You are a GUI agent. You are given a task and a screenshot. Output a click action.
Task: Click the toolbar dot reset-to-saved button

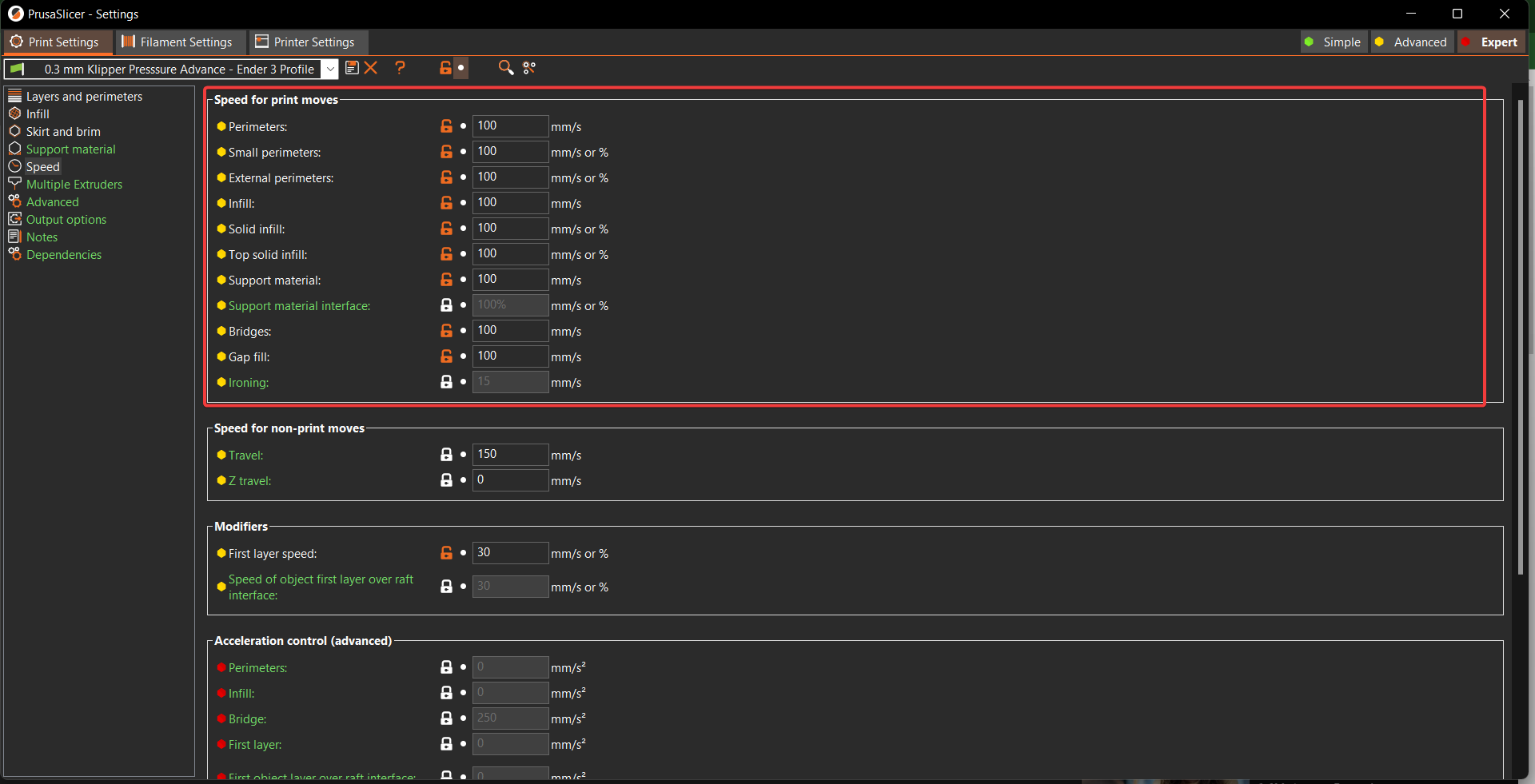(460, 68)
